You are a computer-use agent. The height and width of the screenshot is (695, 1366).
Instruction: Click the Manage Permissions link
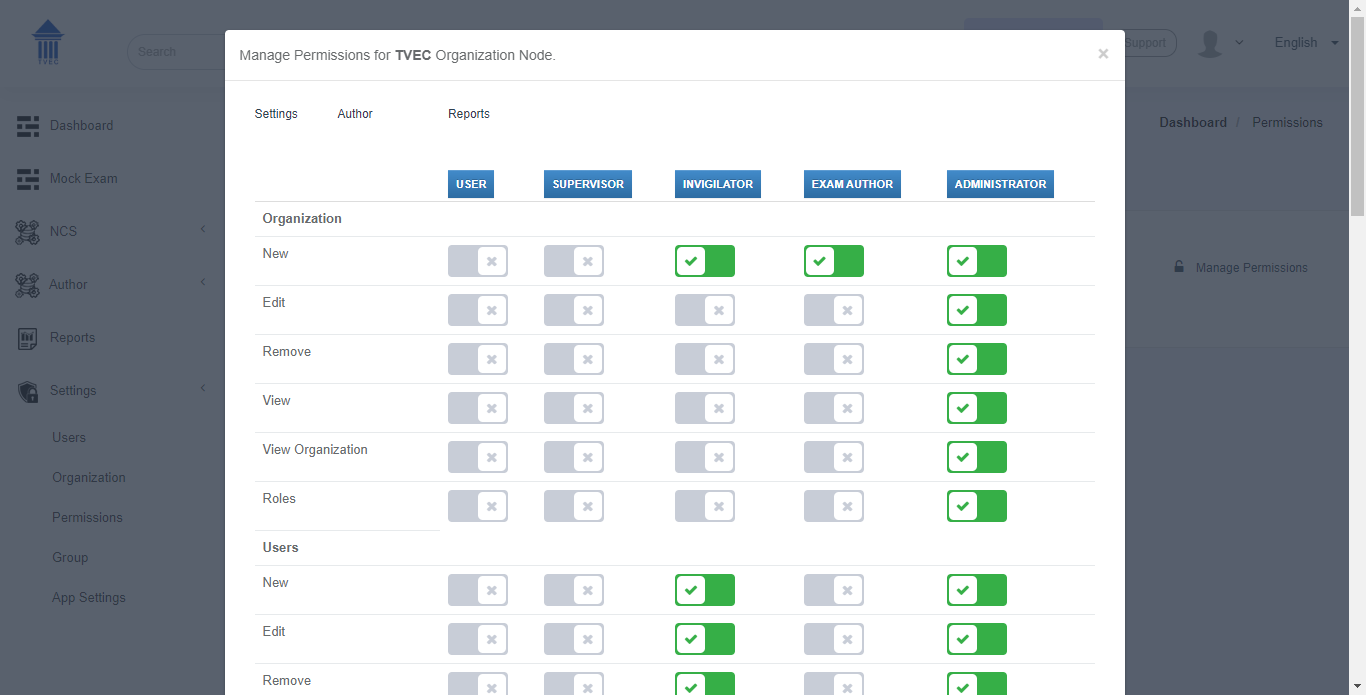(1251, 268)
